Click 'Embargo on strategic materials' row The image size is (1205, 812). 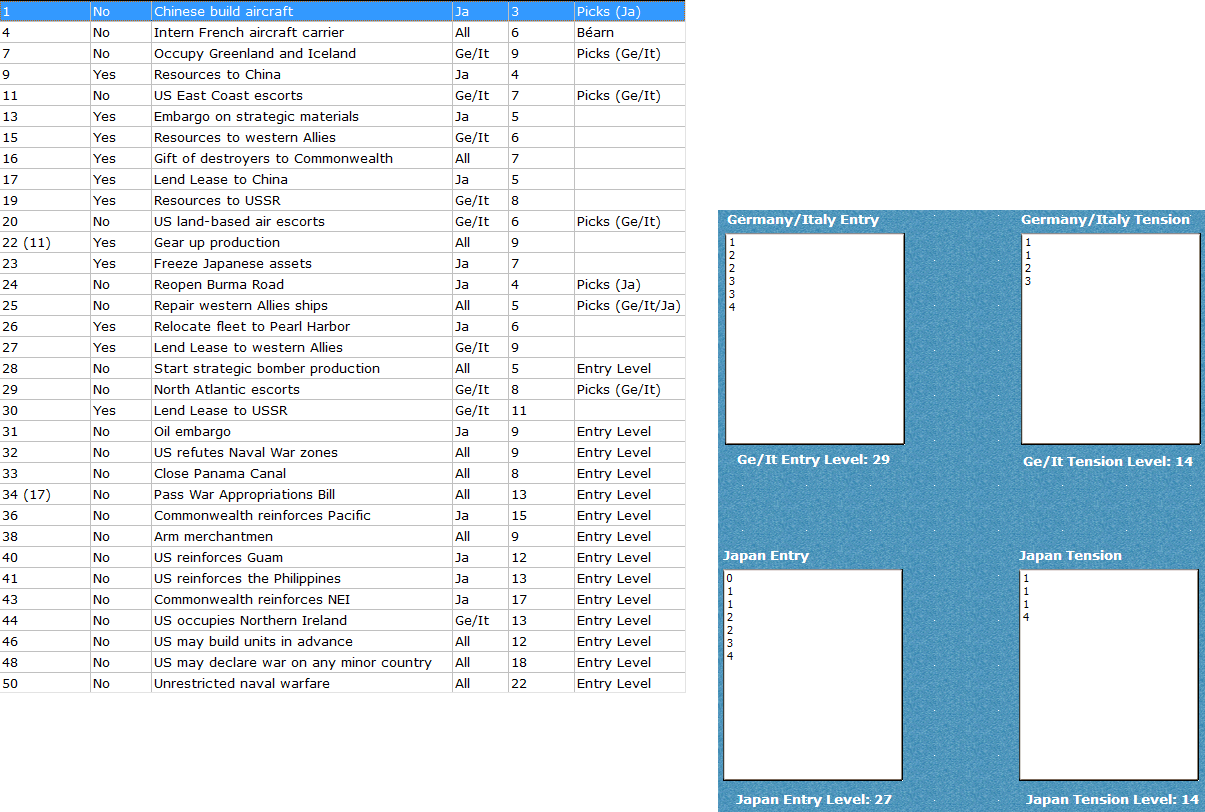pyautogui.click(x=343, y=116)
